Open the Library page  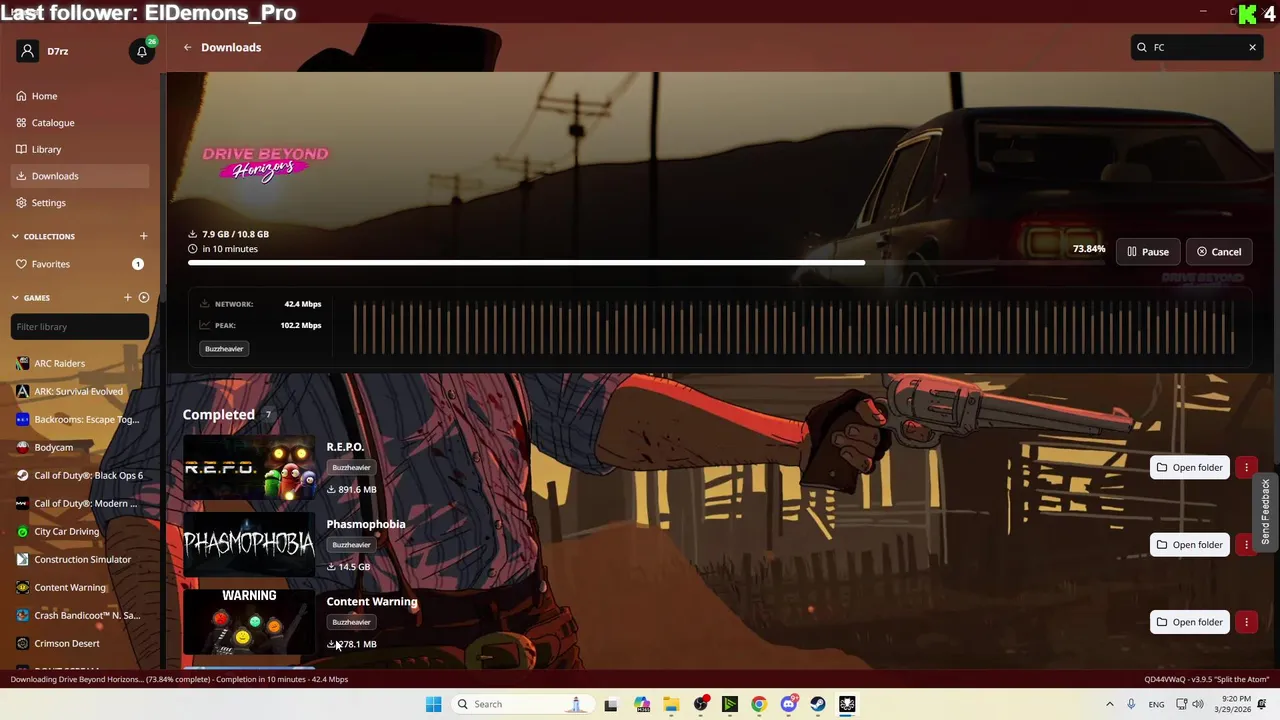pos(80,149)
